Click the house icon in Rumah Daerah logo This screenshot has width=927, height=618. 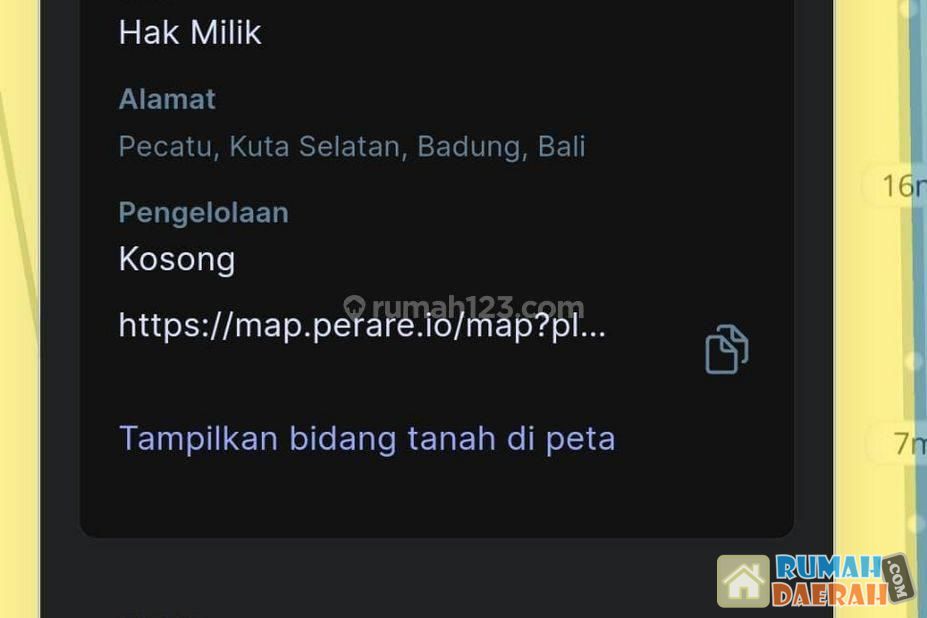click(743, 581)
